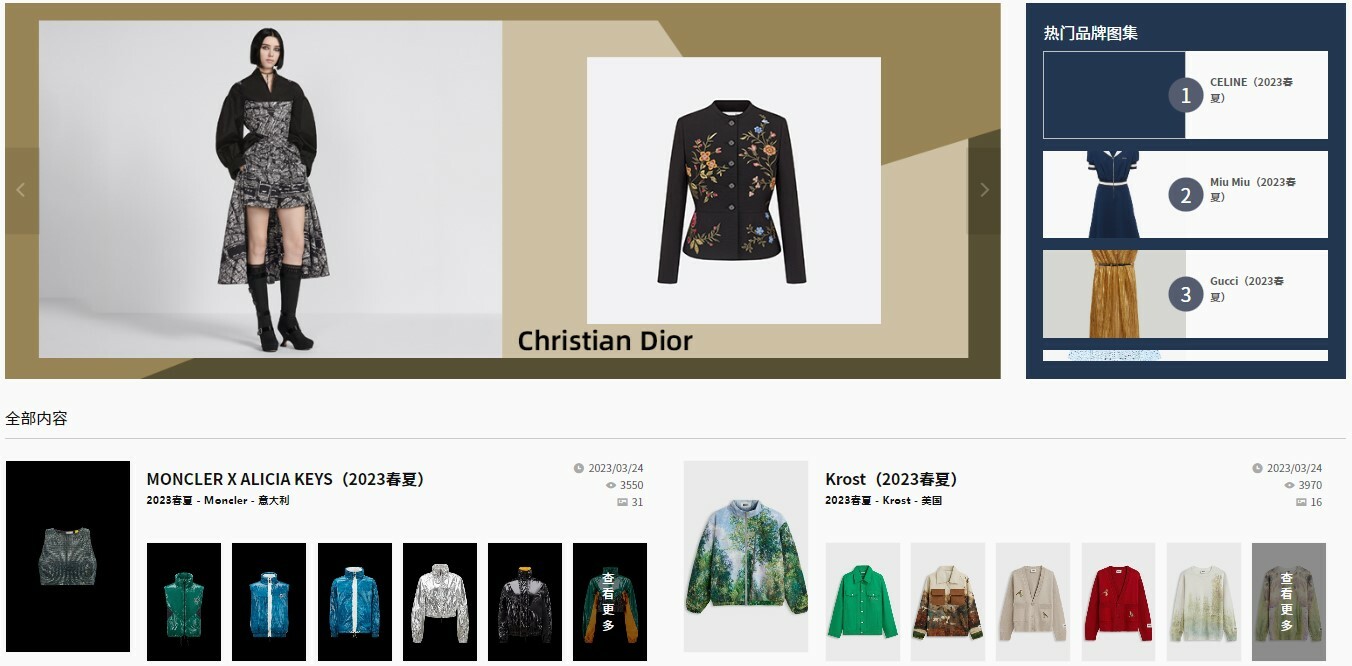This screenshot has width=1352, height=666.
Task: Click image count icon for Krost entry
Action: pos(1301,502)
